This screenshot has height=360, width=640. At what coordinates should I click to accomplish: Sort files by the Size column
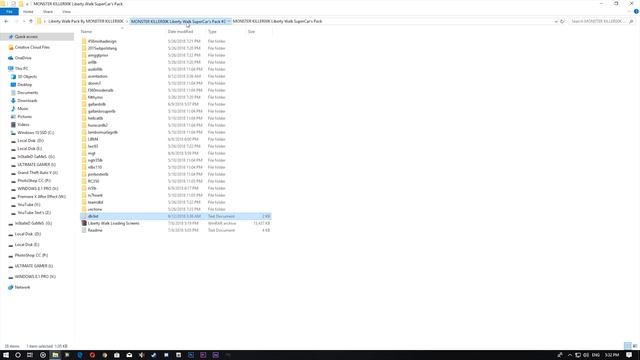pos(251,31)
